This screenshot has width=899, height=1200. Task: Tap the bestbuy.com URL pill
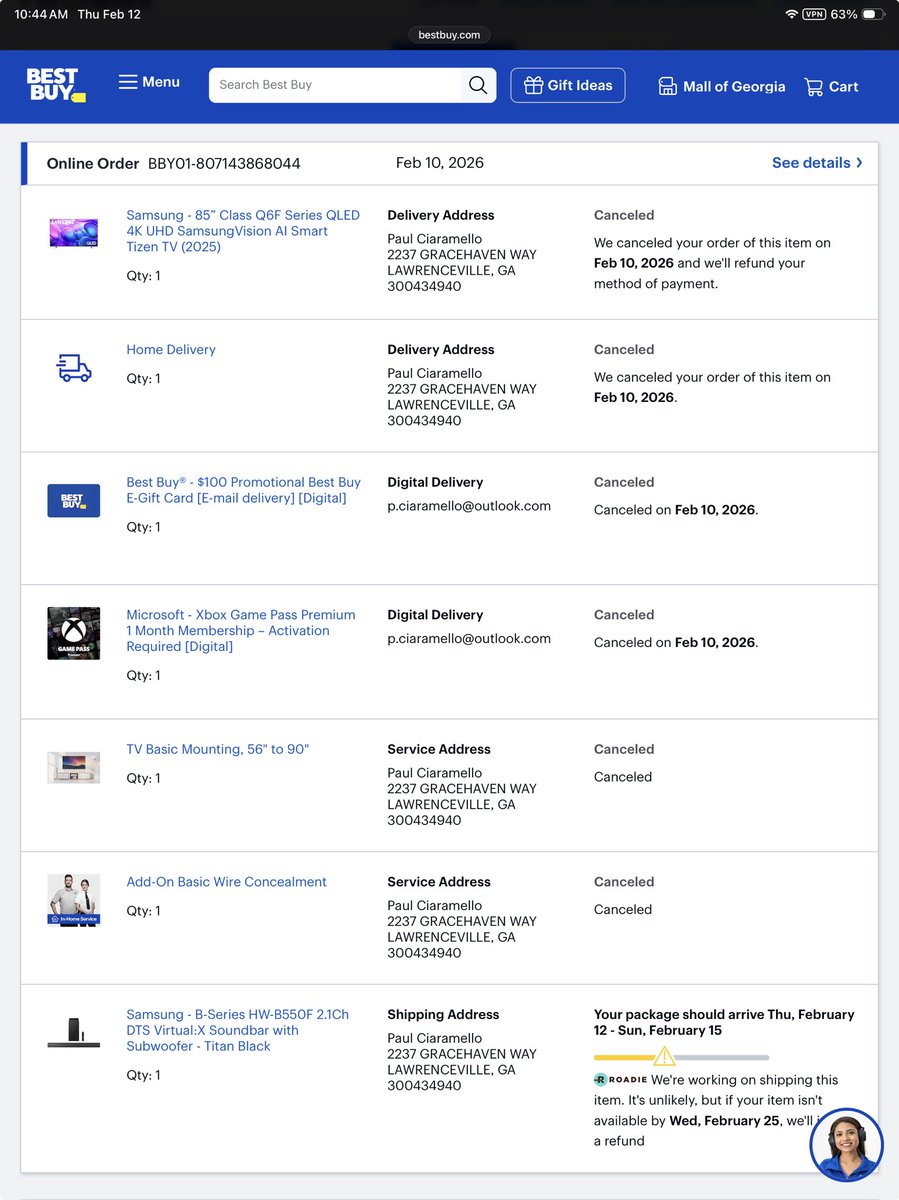tap(449, 34)
